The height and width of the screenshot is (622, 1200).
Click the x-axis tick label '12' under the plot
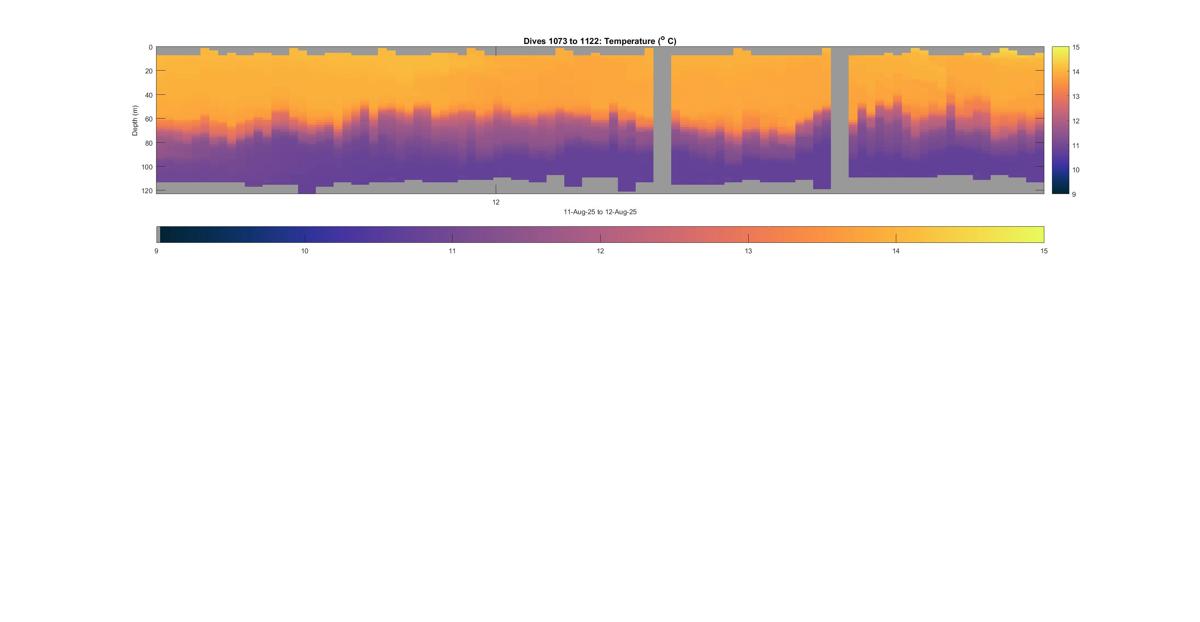coord(496,202)
